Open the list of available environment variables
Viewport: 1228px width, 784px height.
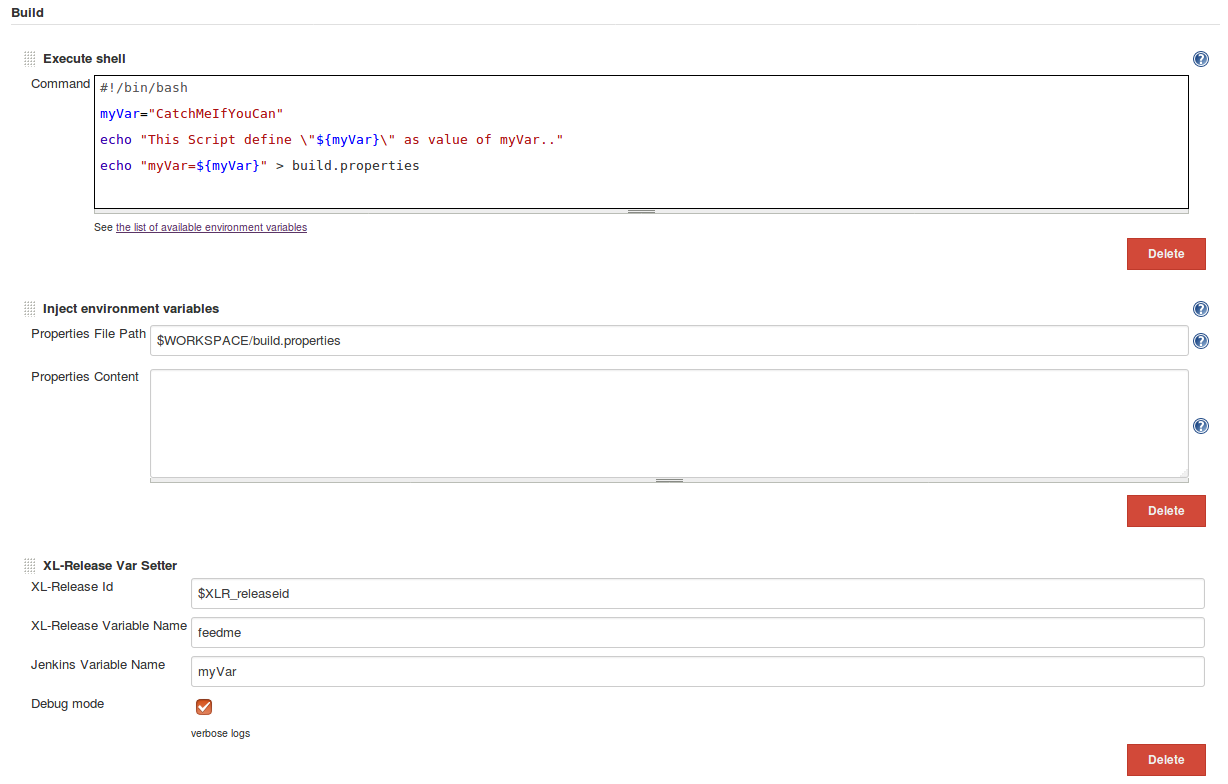click(211, 228)
